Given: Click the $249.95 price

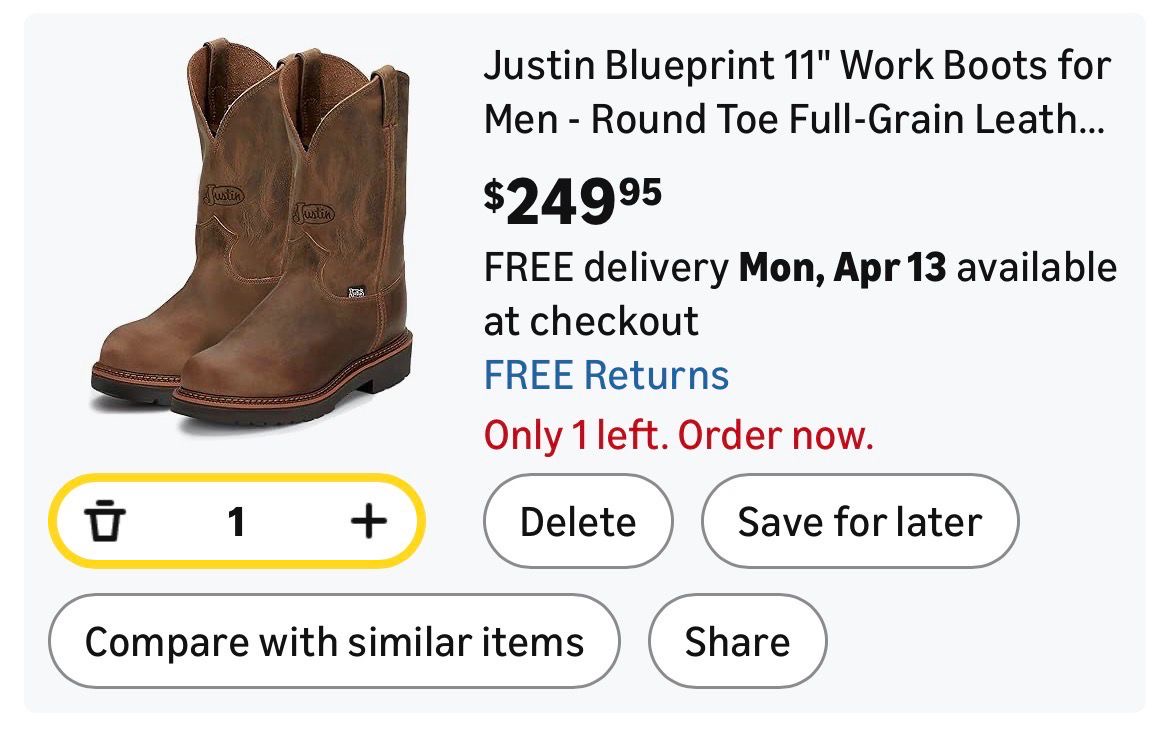Looking at the screenshot, I should [573, 198].
